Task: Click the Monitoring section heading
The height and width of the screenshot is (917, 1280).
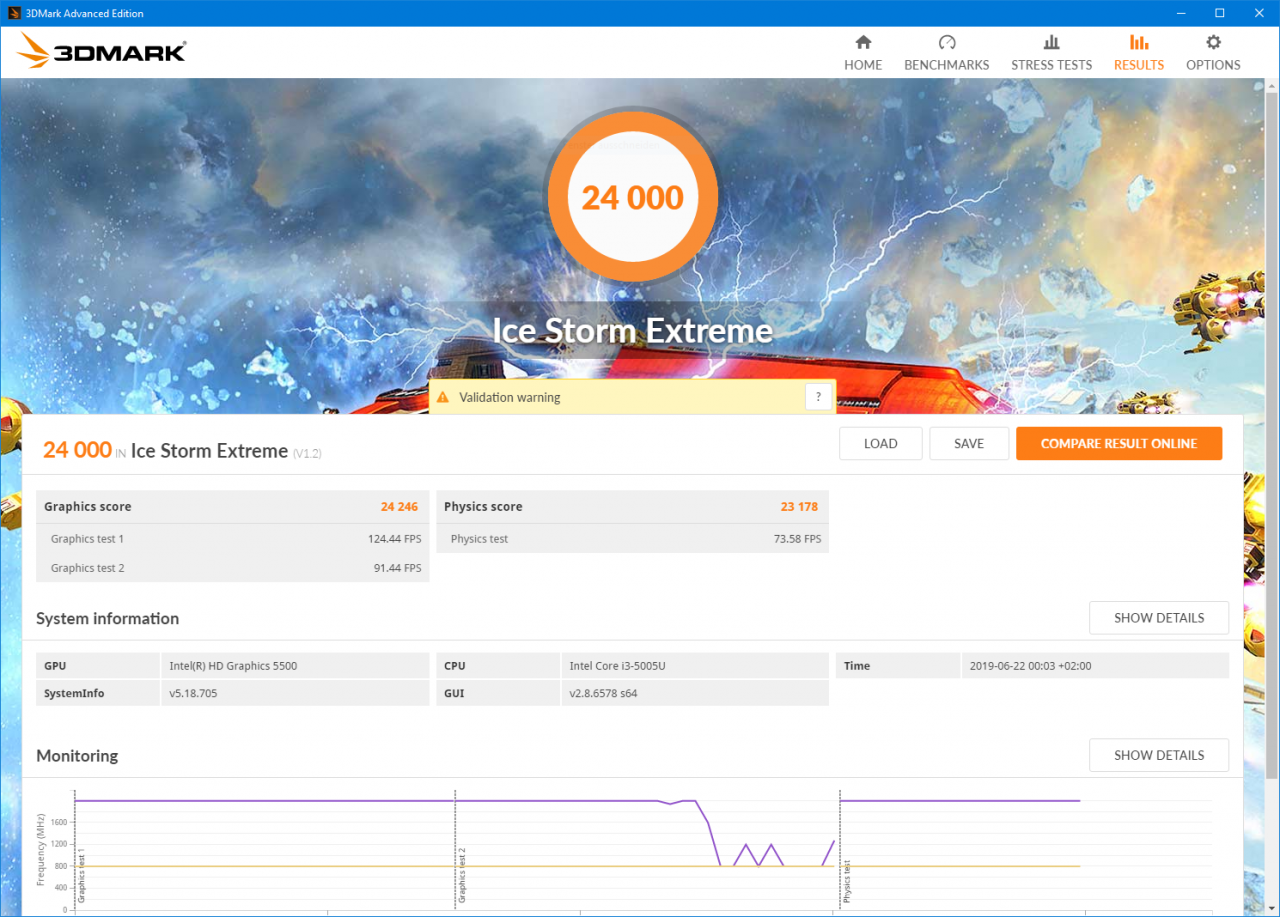Action: pyautogui.click(x=77, y=756)
